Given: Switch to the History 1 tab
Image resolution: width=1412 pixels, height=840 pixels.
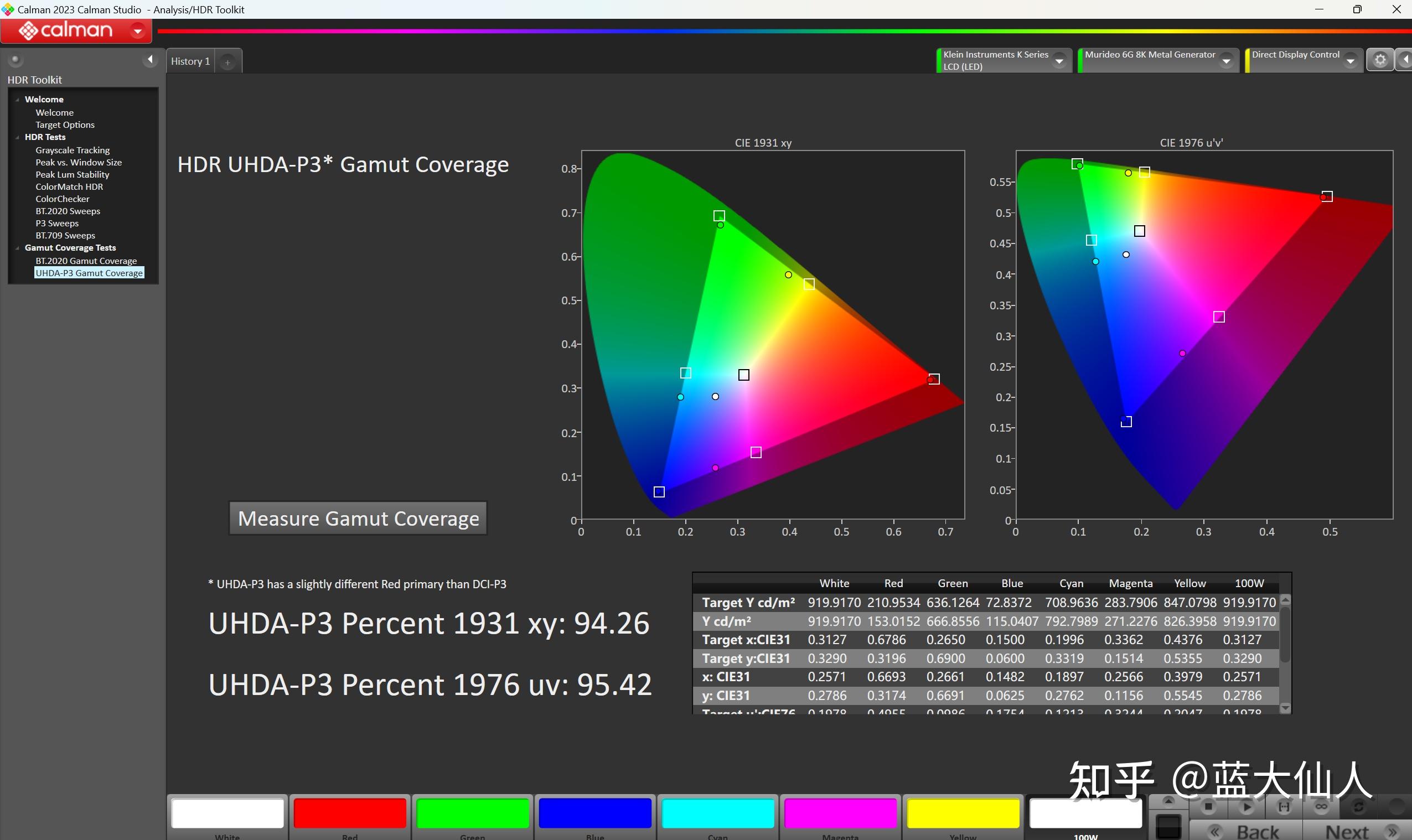Looking at the screenshot, I should 191,61.
